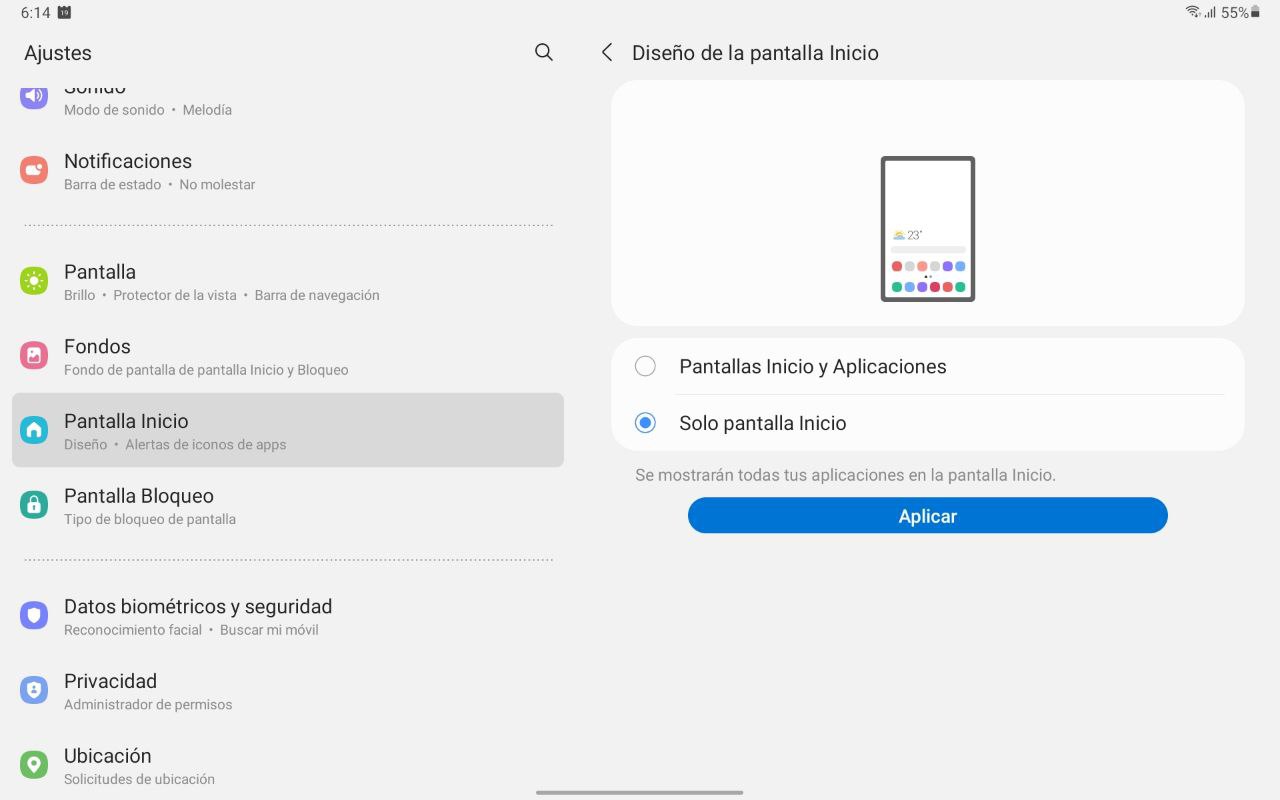The height and width of the screenshot is (800, 1280).
Task: Select Solo pantalla Inicio radio button
Action: point(645,423)
